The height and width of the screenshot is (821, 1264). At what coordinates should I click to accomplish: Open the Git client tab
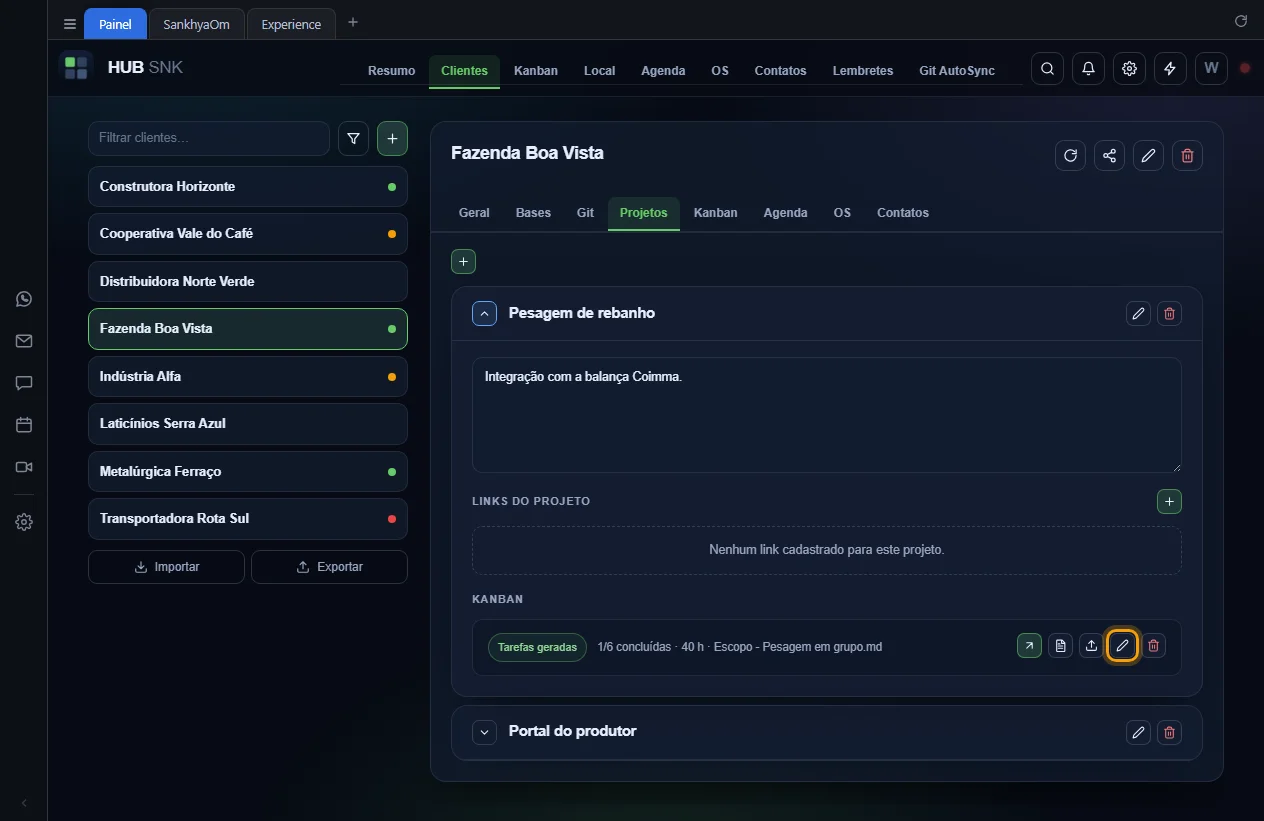click(x=585, y=213)
